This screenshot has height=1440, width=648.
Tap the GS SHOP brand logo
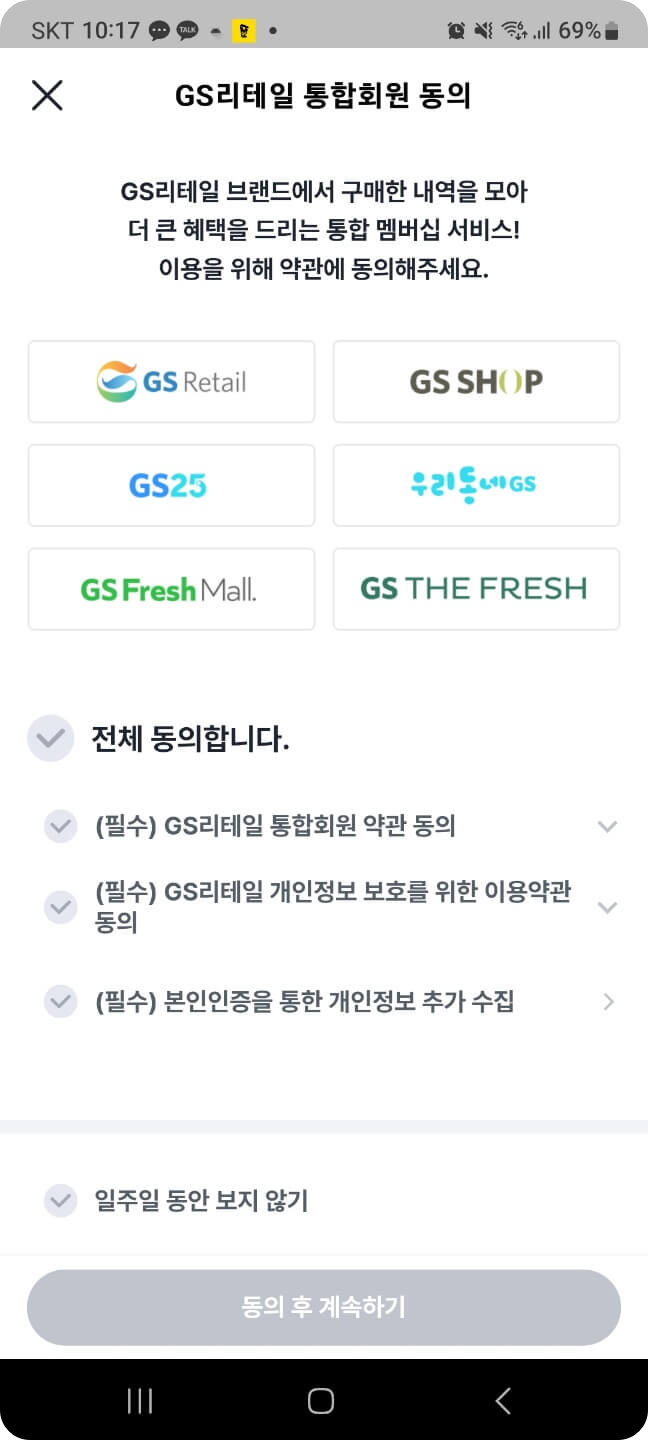pos(476,382)
